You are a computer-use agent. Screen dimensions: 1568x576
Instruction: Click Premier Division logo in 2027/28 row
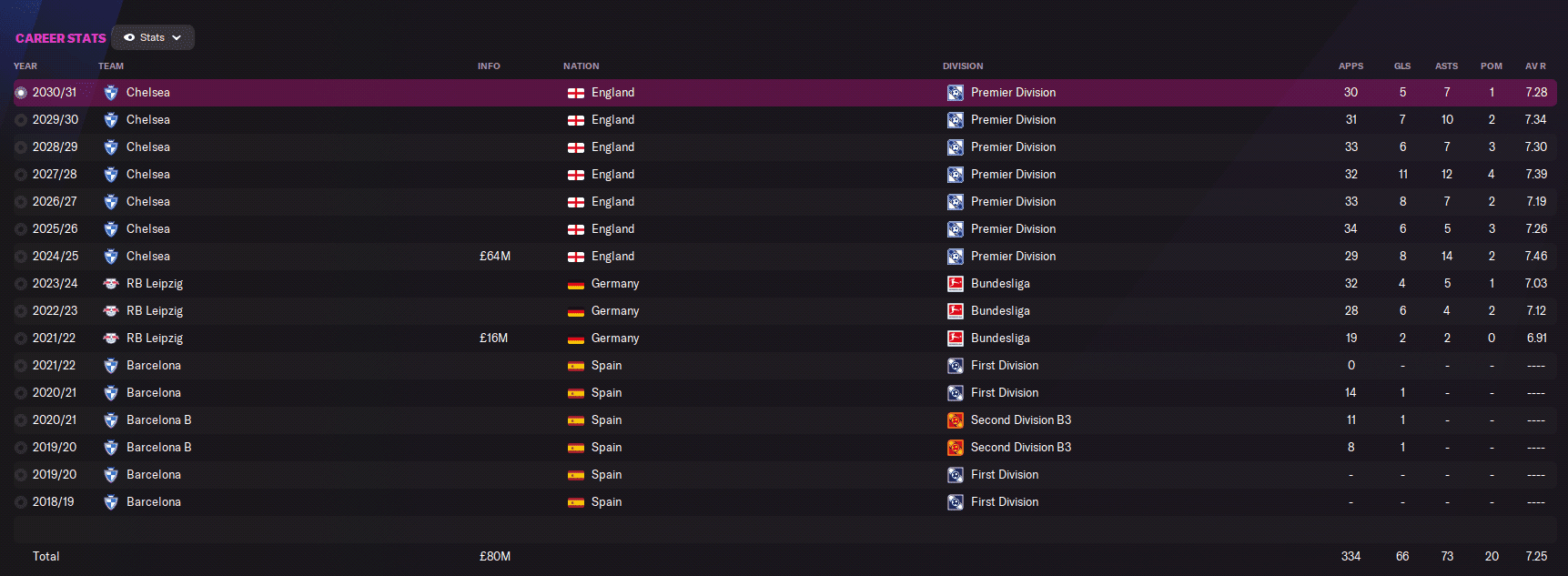[956, 175]
